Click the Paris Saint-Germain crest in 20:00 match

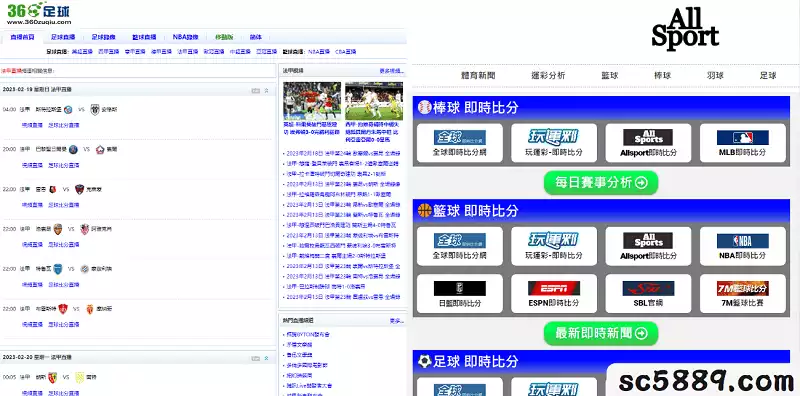(73, 150)
